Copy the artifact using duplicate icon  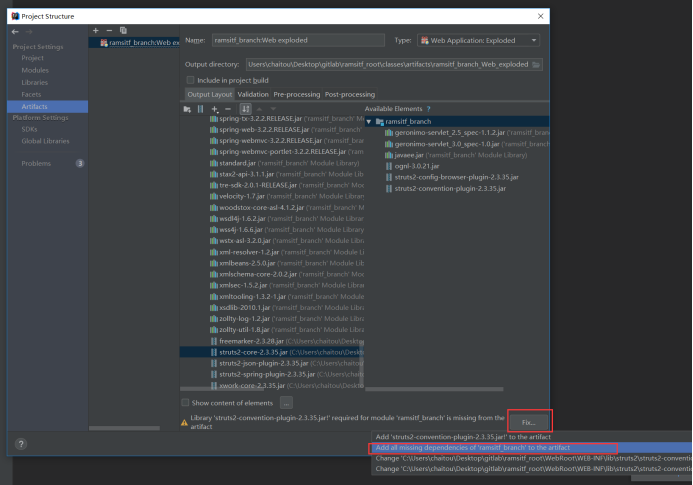(123, 31)
